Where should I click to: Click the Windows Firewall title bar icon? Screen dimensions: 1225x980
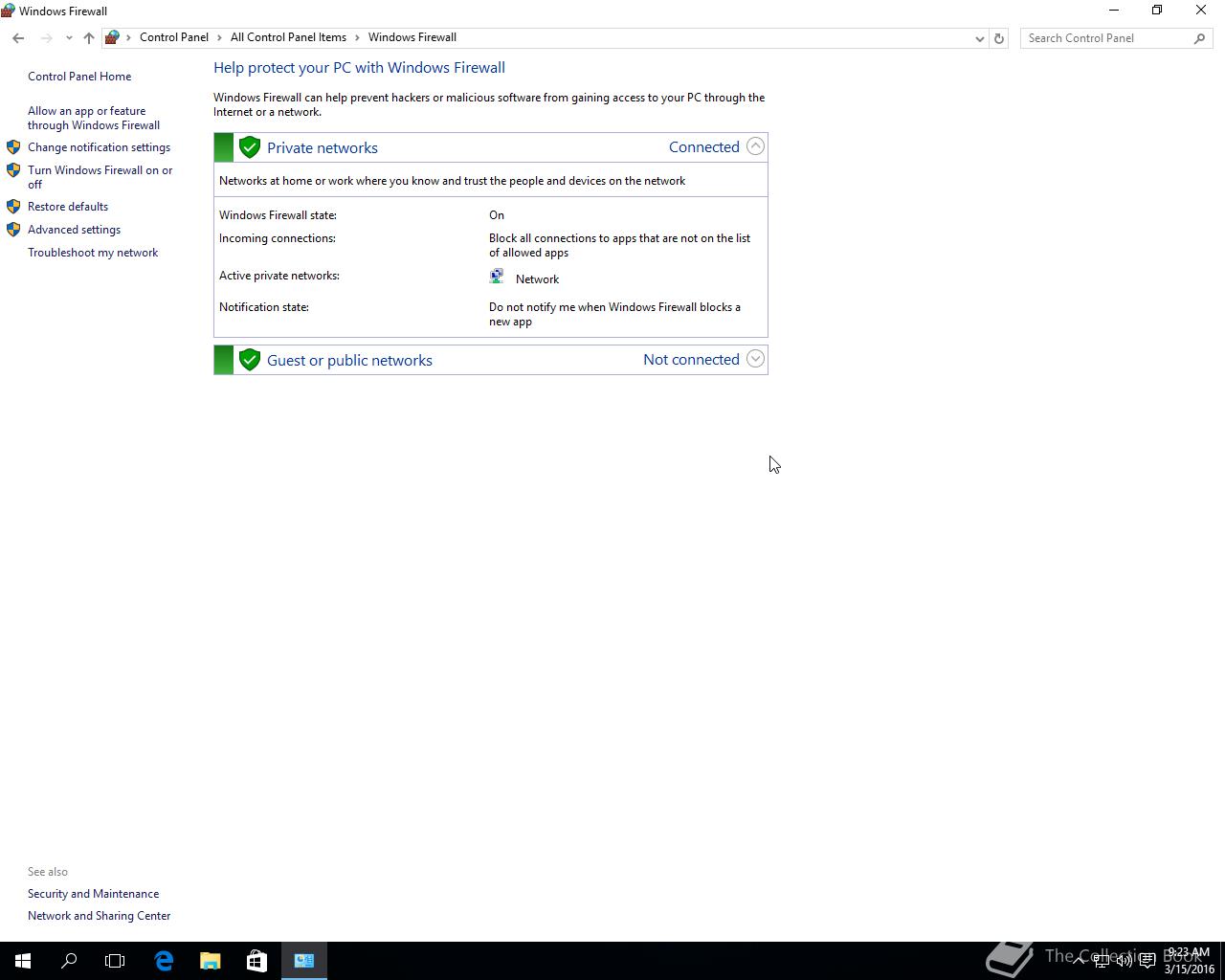pos(9,11)
